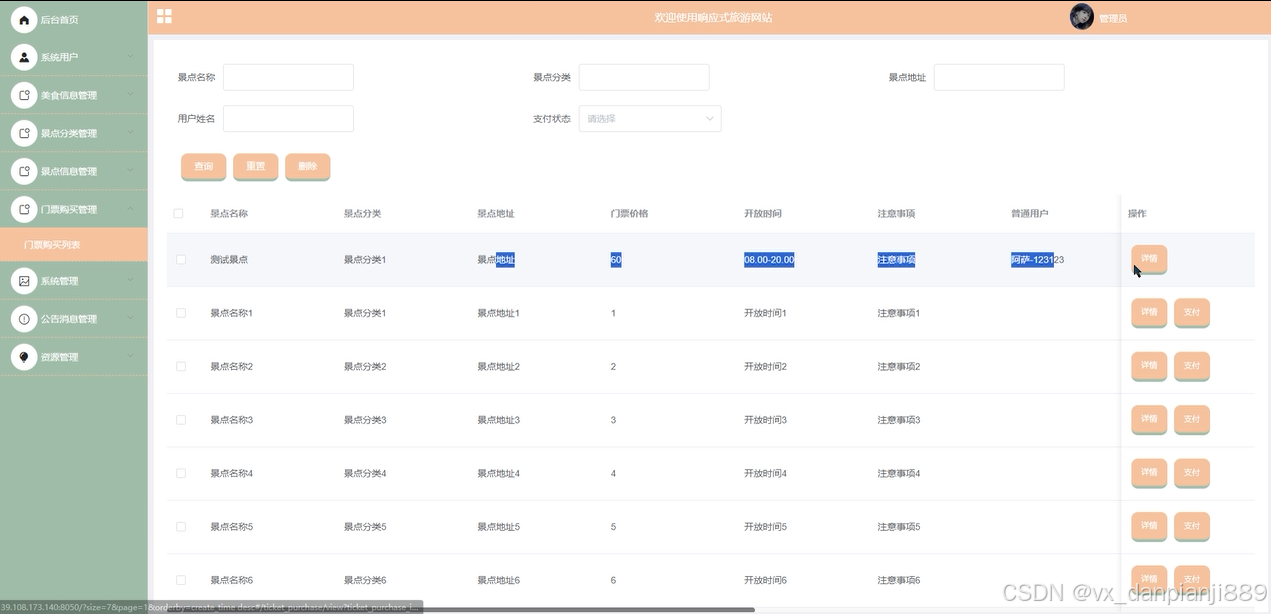Check the checkbox for row 景点名称6
1271x614 pixels.
181,580
